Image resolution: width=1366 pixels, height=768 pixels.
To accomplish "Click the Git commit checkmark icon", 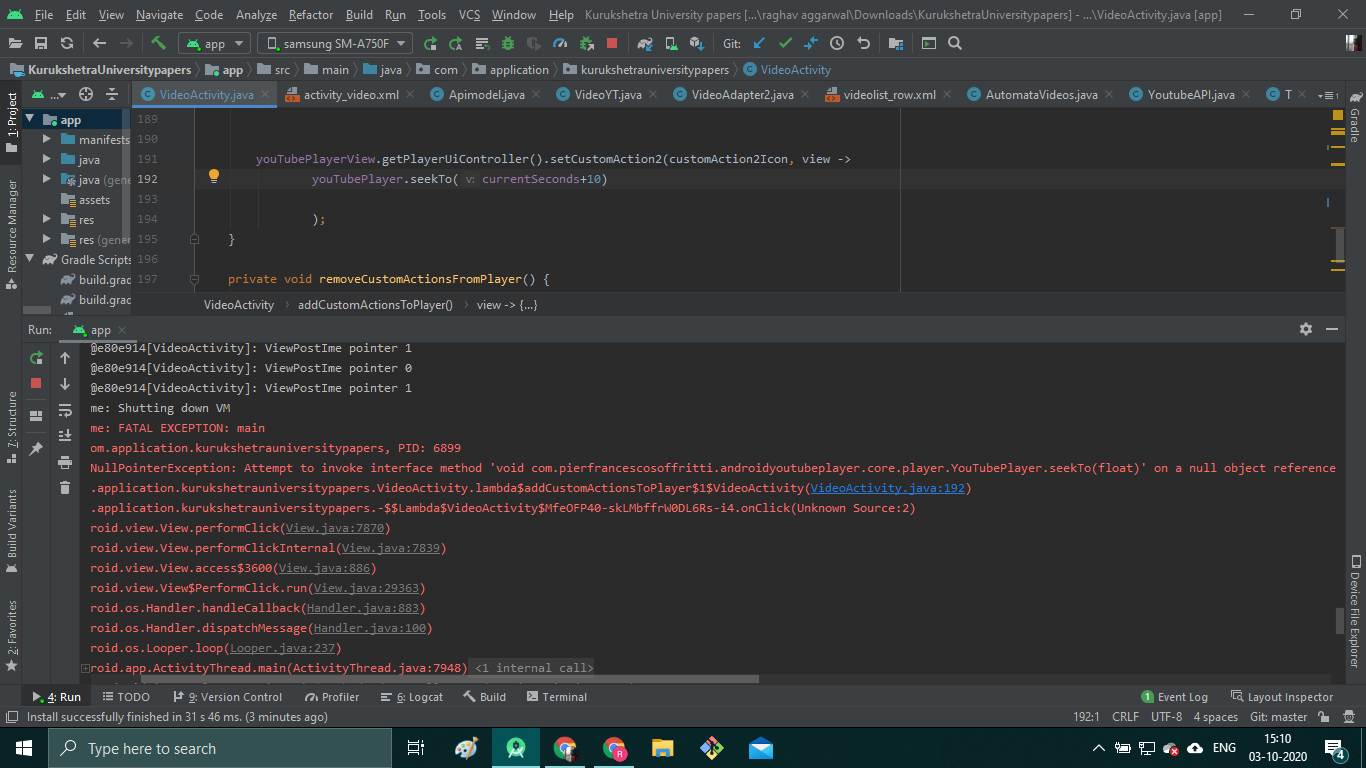I will [x=785, y=43].
